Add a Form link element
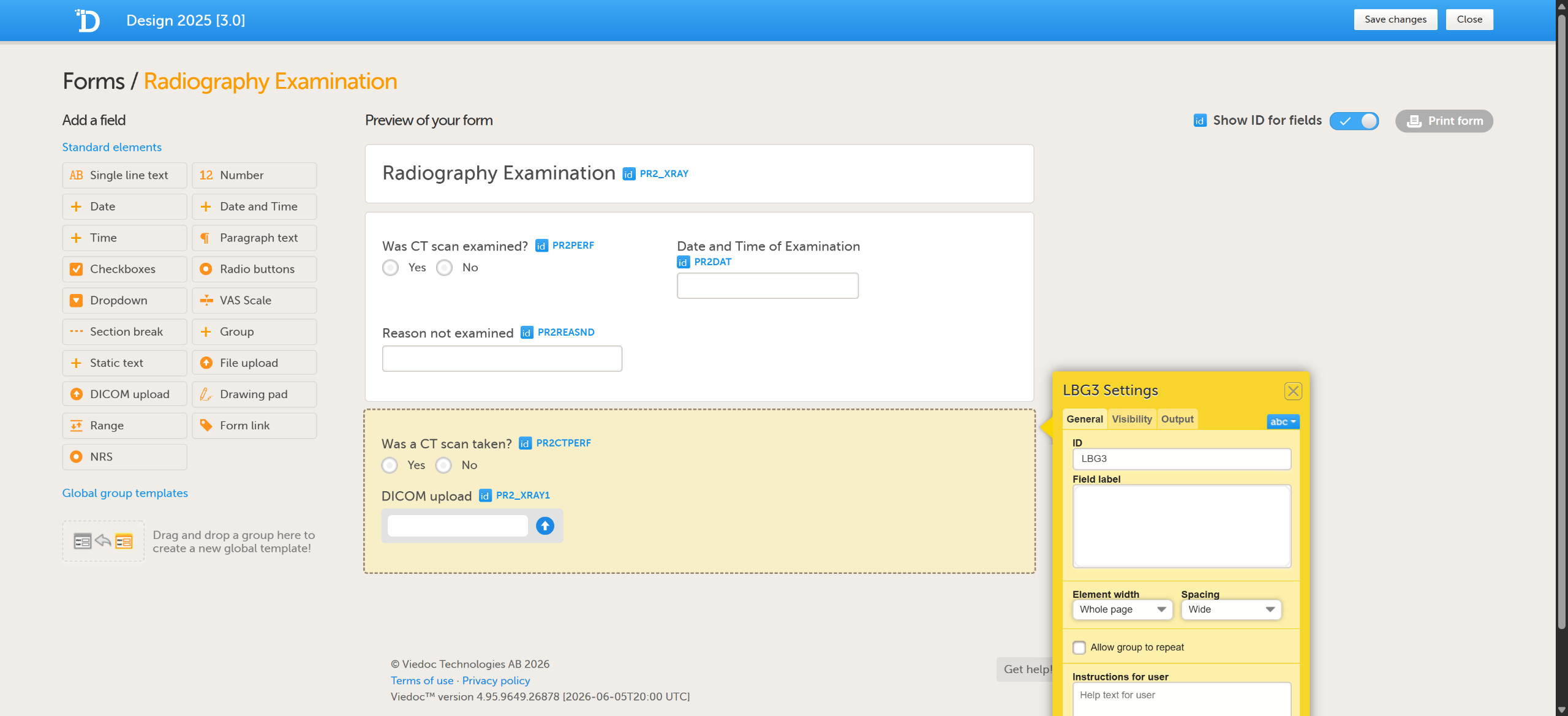1568x716 pixels. point(254,425)
